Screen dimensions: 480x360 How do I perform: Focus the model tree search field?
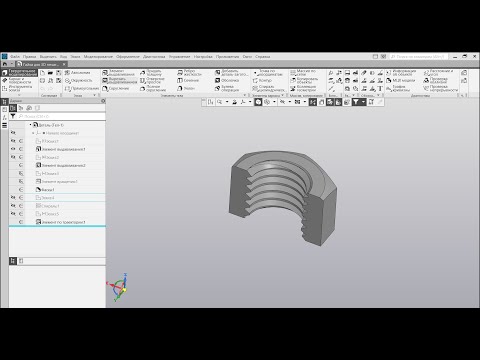click(x=61, y=116)
